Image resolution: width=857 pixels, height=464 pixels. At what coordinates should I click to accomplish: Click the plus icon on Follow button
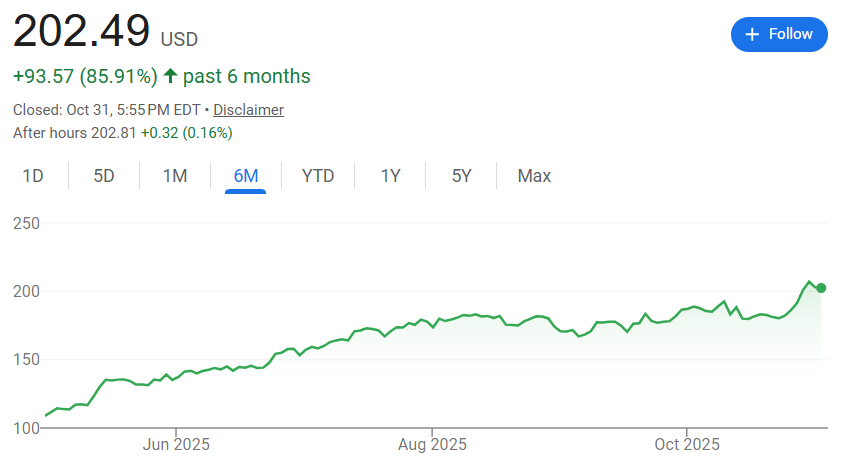[753, 34]
